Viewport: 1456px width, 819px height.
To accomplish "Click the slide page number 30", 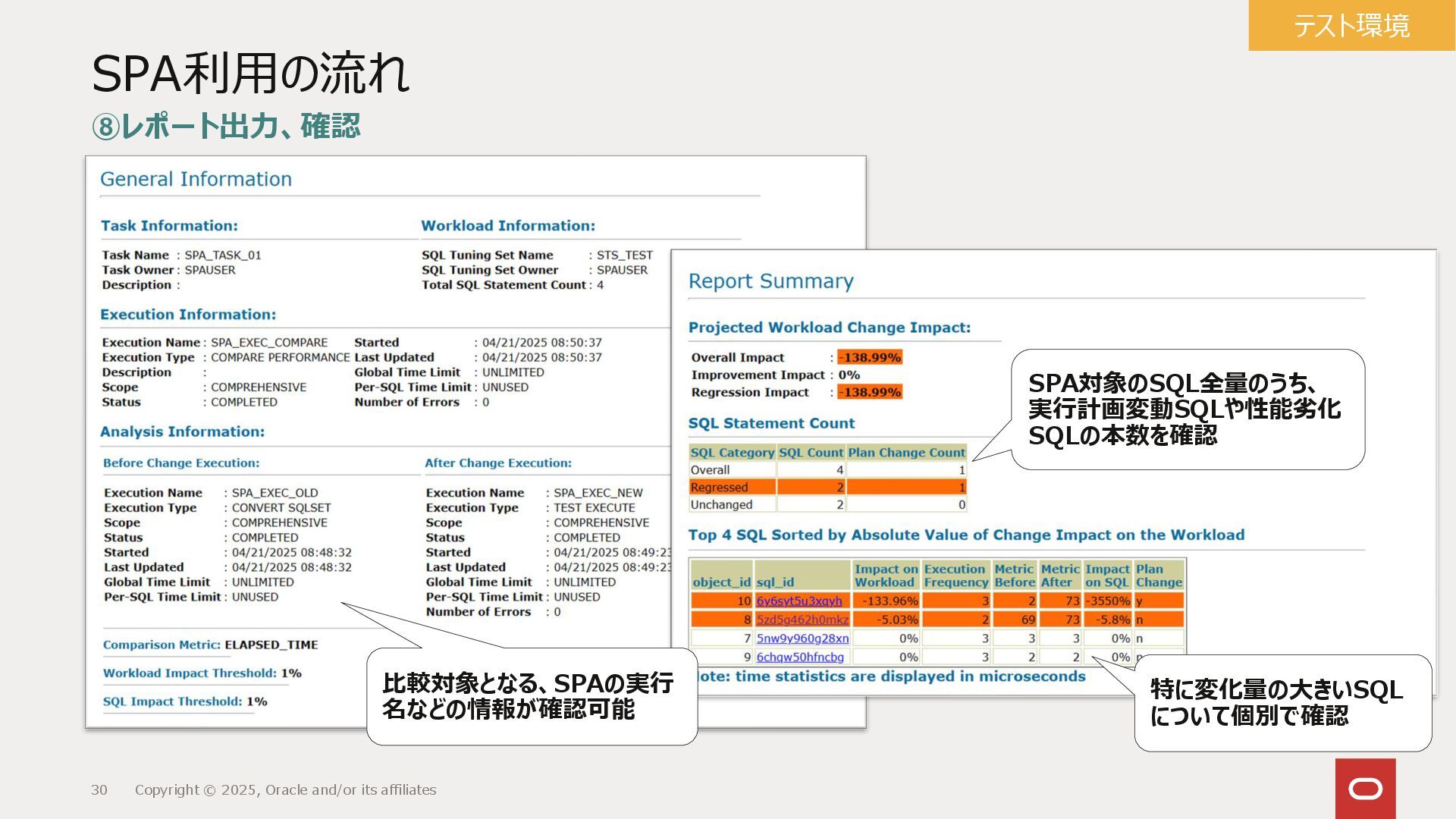I will click(99, 789).
